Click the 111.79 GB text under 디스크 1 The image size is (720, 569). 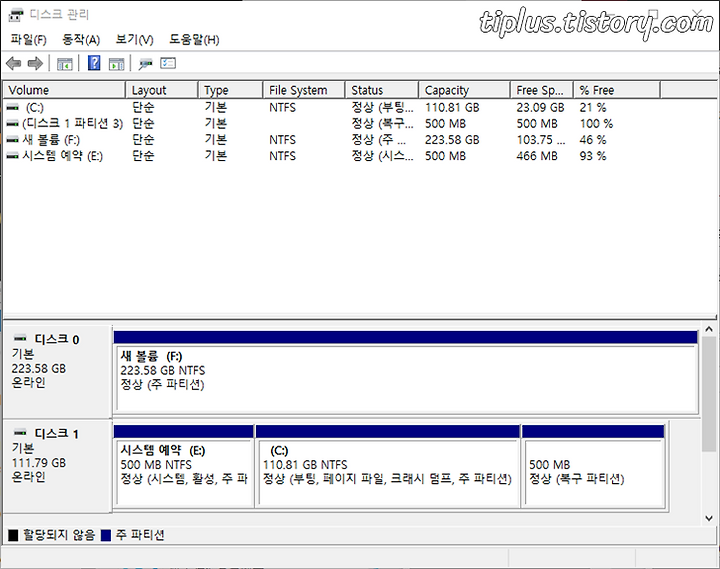point(39,463)
